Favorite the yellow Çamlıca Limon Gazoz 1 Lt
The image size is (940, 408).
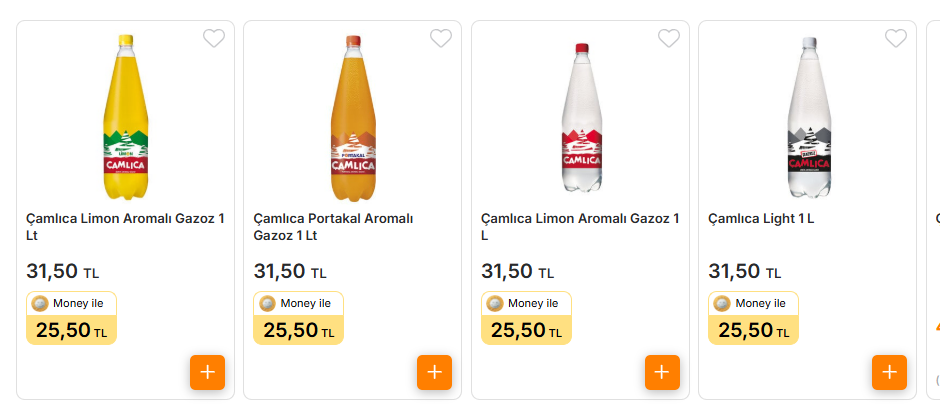tap(214, 39)
